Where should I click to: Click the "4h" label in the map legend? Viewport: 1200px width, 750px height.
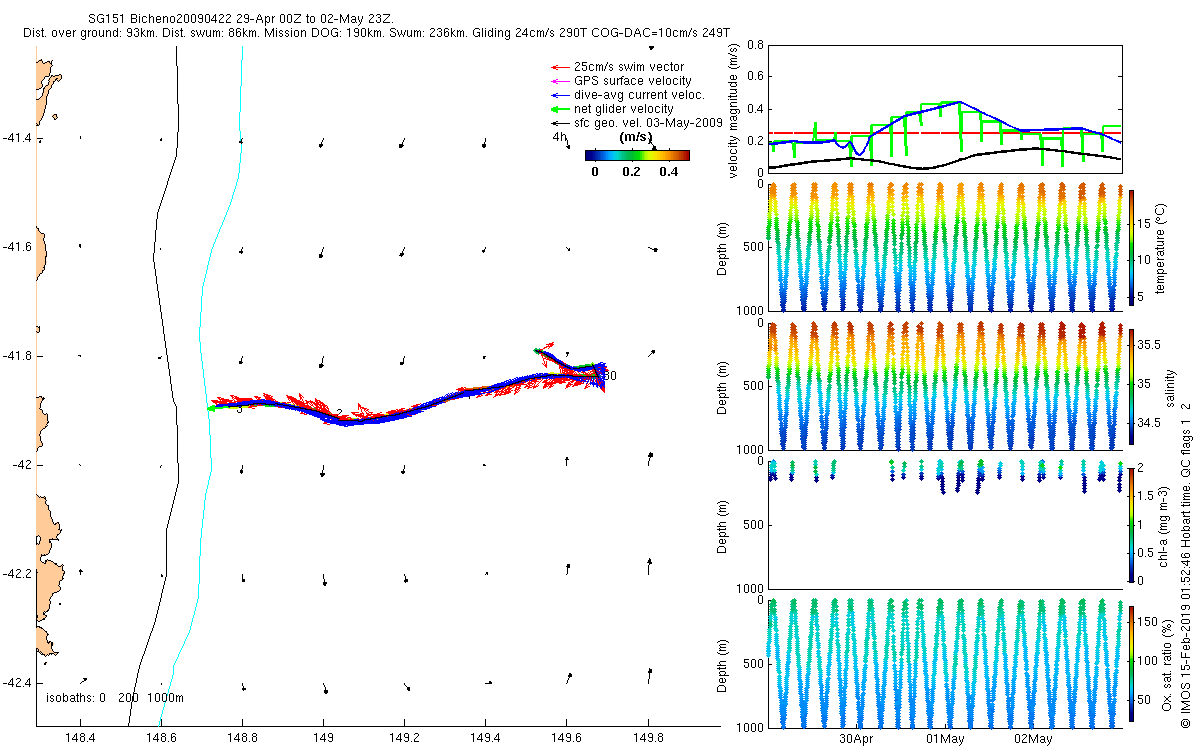(x=559, y=137)
